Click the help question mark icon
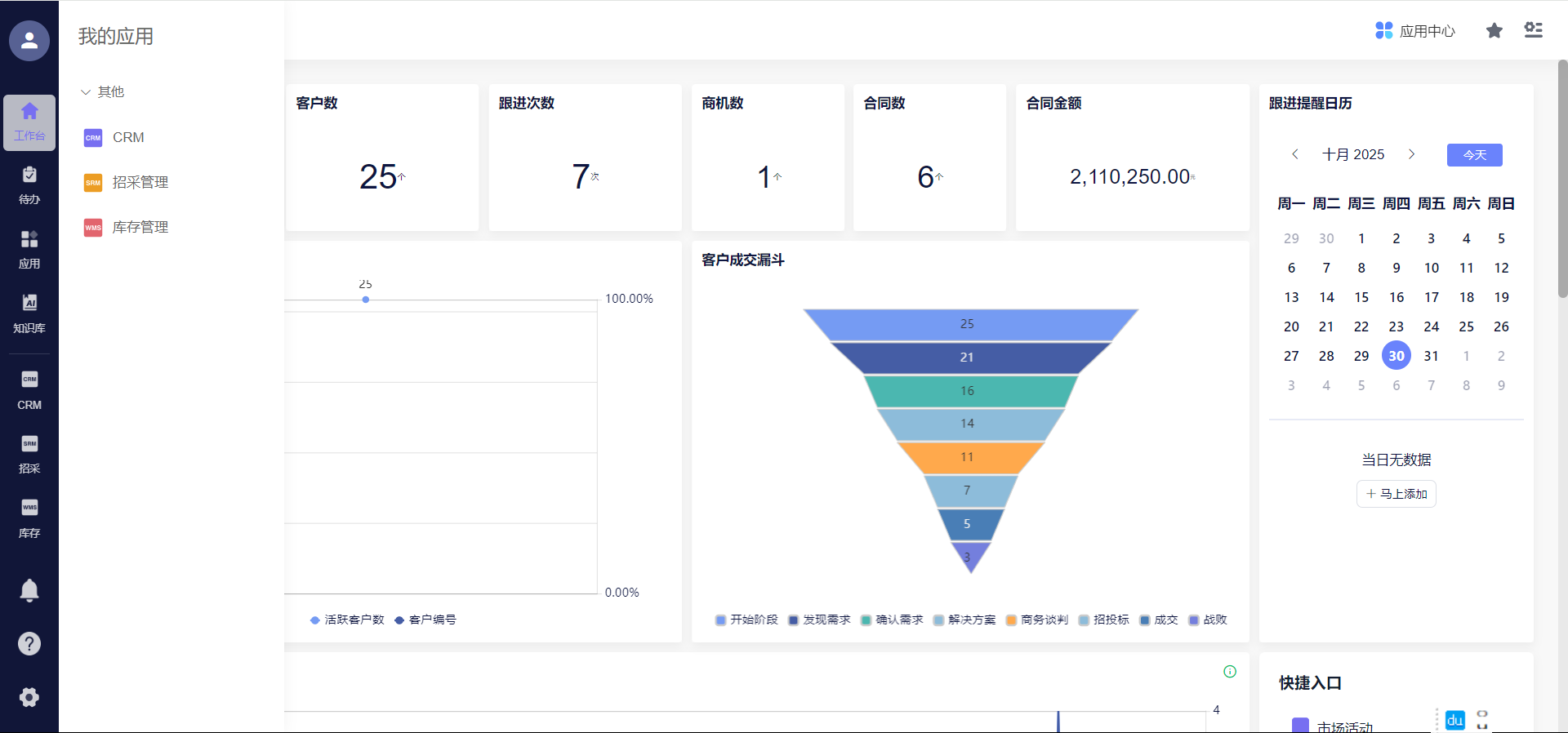This screenshot has height=733, width=1568. [29, 644]
